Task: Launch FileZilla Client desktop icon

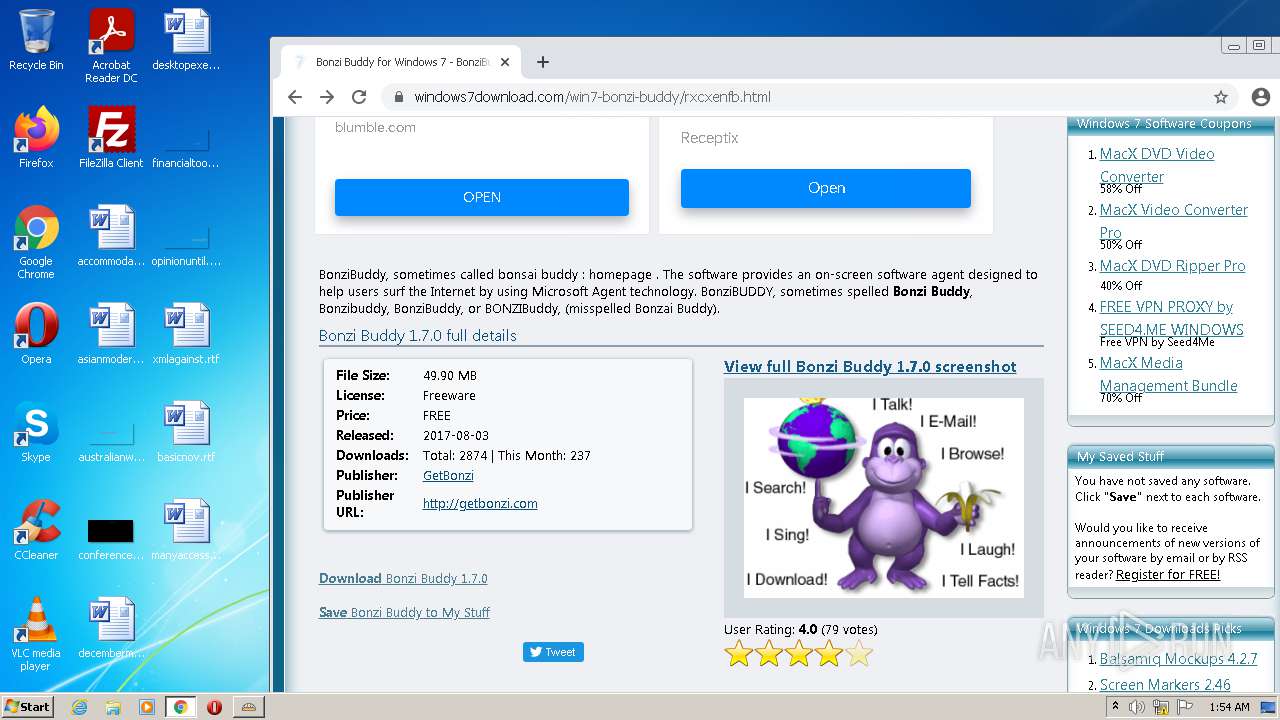Action: pyautogui.click(x=111, y=138)
